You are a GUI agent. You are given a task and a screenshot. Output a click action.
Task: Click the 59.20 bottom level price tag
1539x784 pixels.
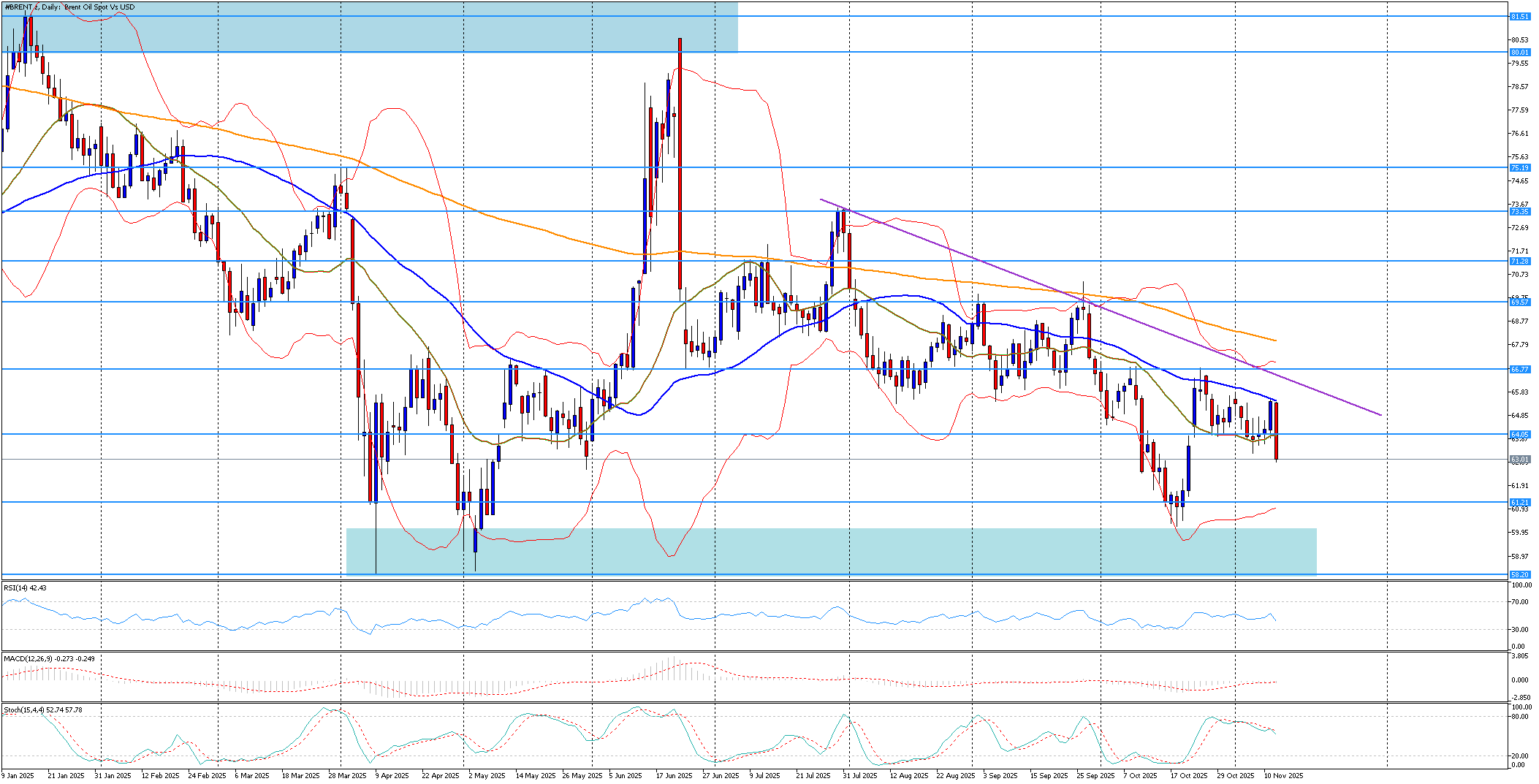[x=1519, y=574]
